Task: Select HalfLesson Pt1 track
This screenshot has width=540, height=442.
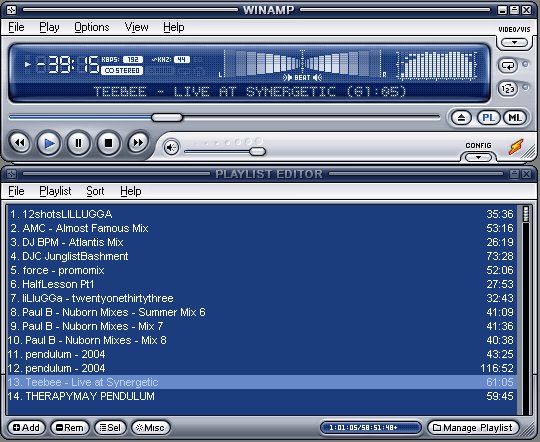Action: pyautogui.click(x=262, y=284)
